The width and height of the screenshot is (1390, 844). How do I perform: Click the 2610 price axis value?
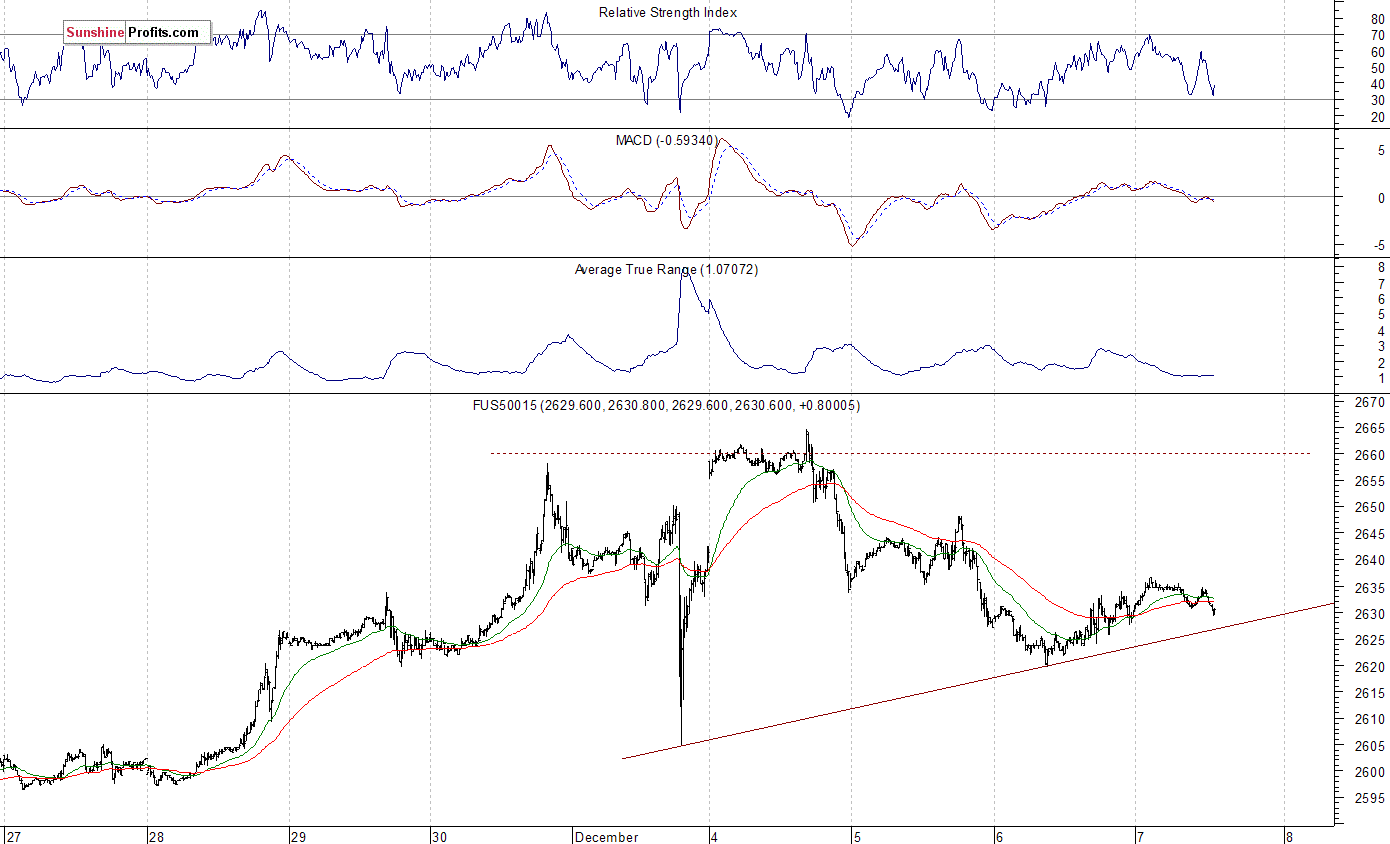click(1371, 720)
